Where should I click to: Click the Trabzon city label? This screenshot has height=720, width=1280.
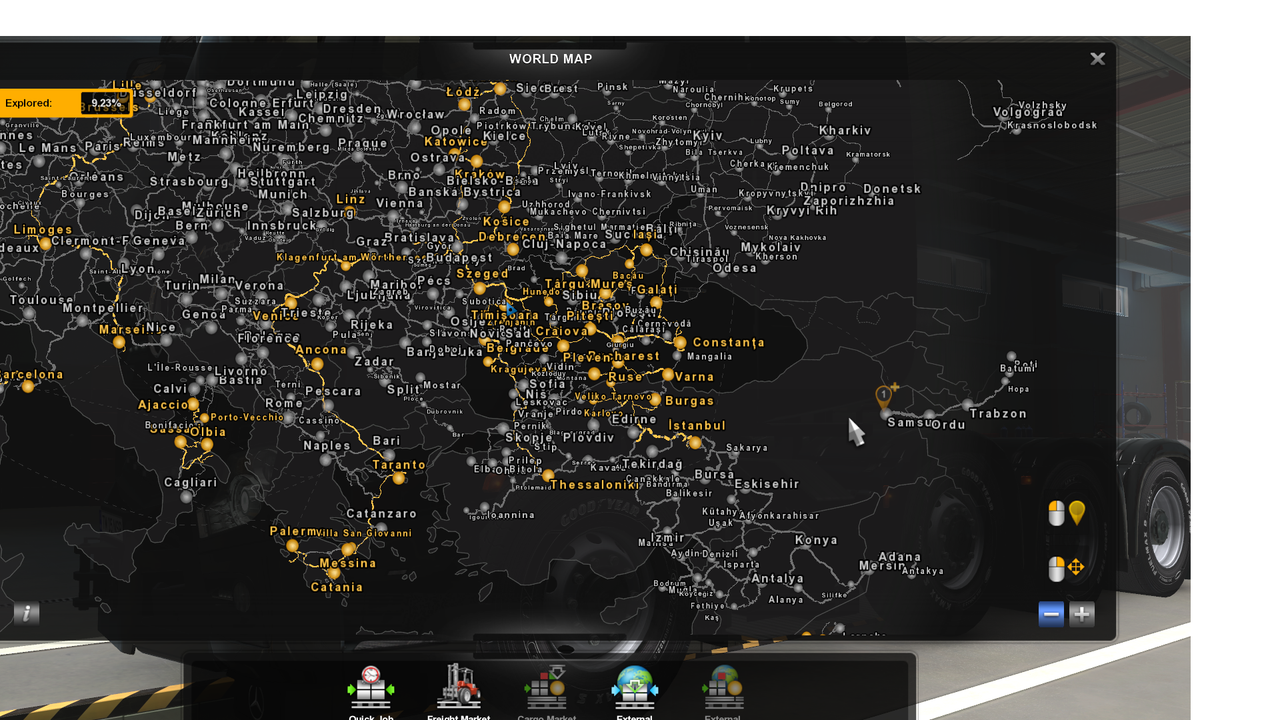click(998, 414)
